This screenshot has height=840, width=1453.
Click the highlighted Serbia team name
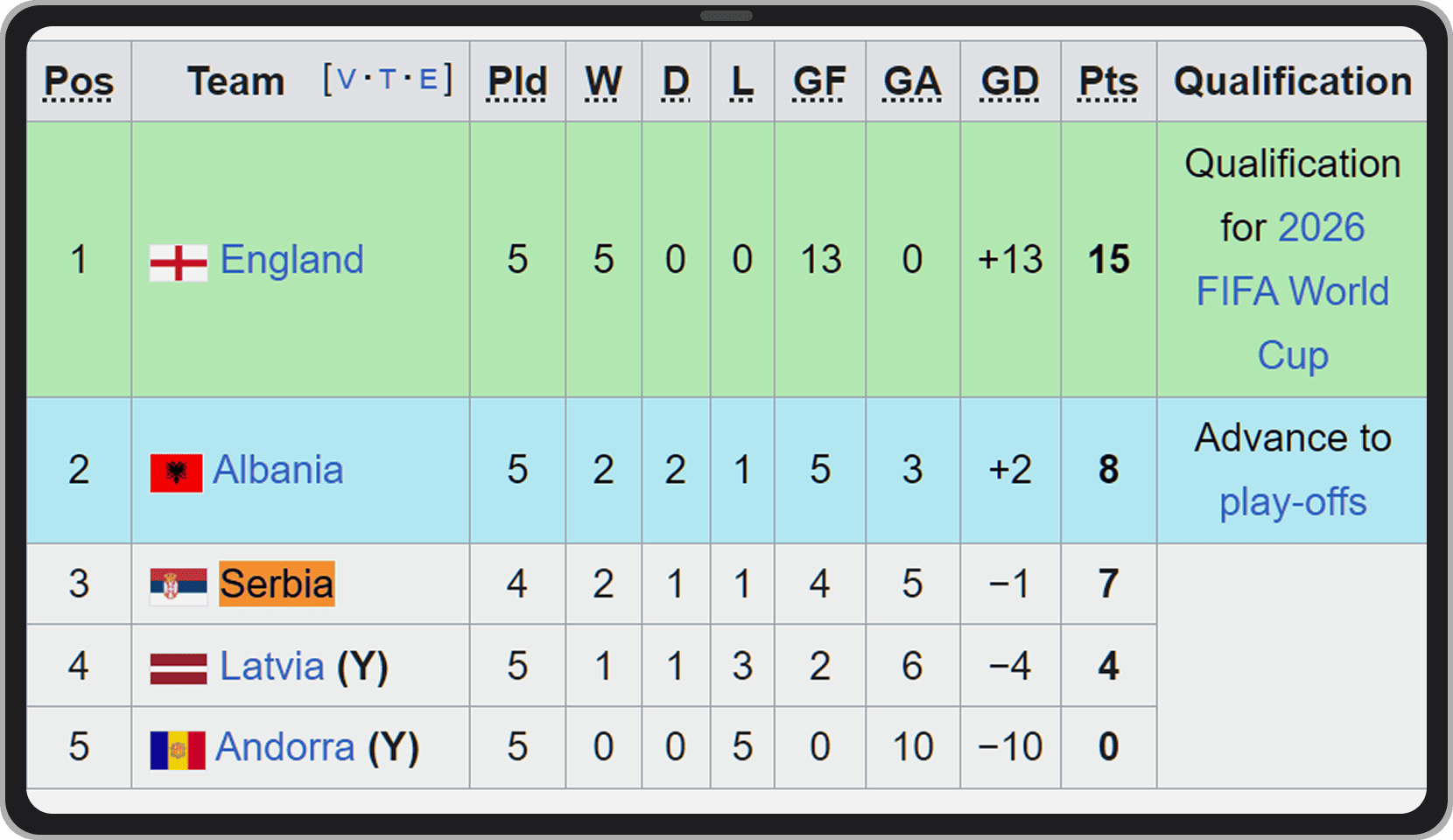[277, 584]
